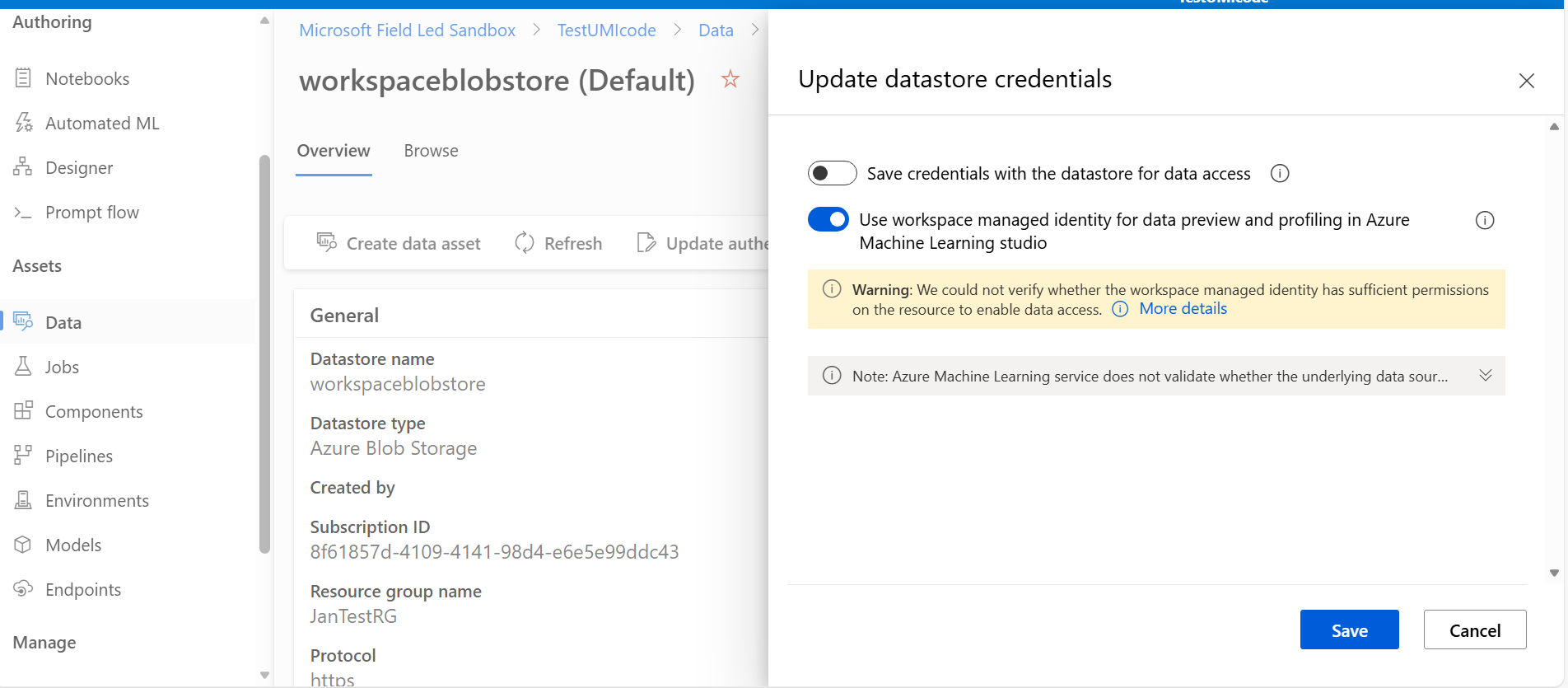This screenshot has height=688, width=1568.
Task: Click the Environments icon
Action: coord(23,500)
